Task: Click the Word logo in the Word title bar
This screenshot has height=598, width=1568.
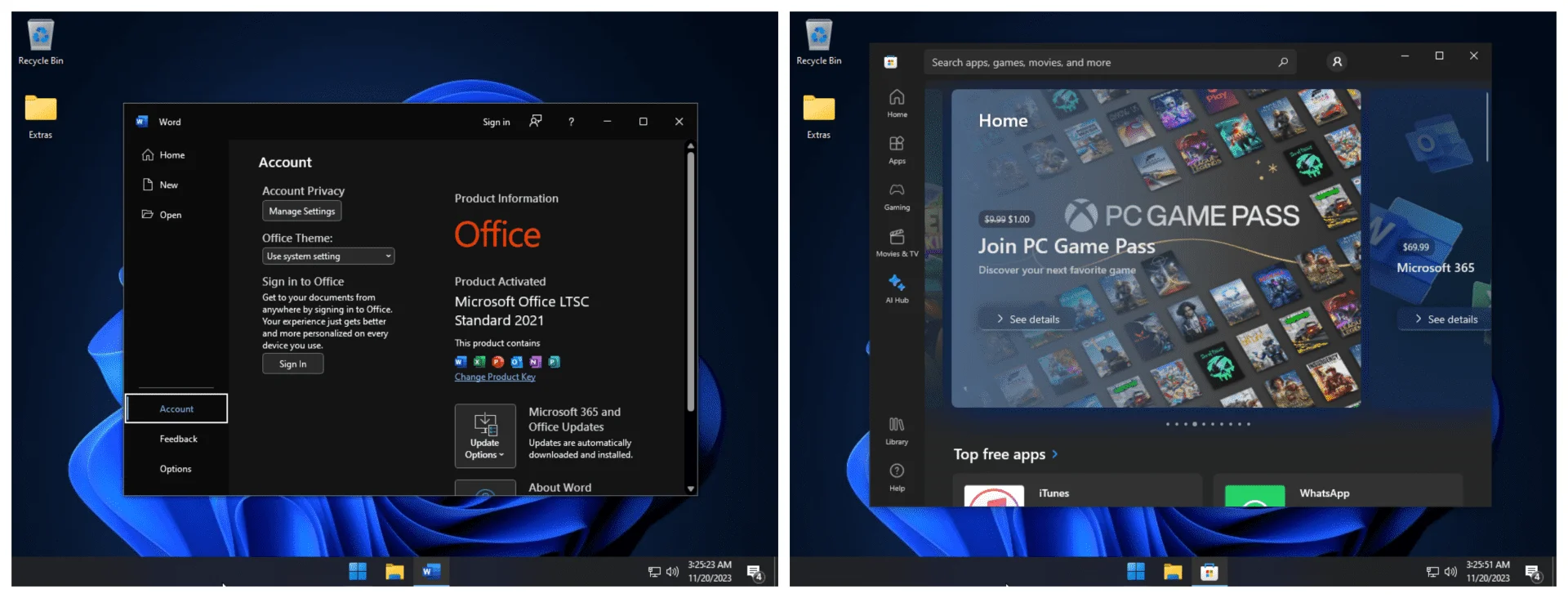Action: click(142, 122)
